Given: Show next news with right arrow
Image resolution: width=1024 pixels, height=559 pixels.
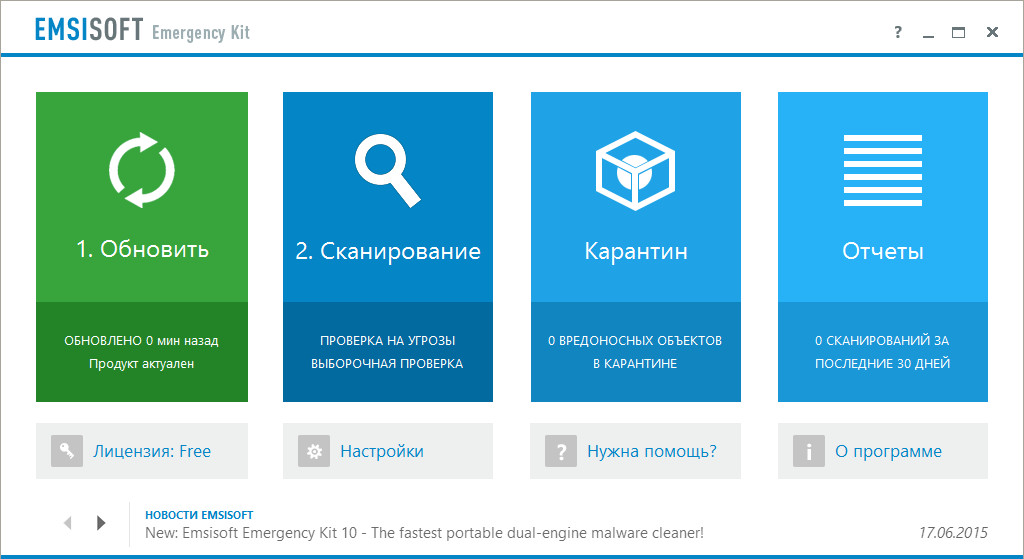Looking at the screenshot, I should [x=100, y=522].
